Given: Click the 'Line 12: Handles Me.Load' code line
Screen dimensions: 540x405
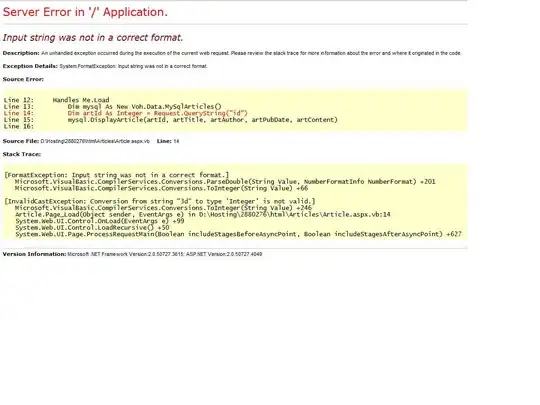Looking at the screenshot, I should tap(56, 100).
